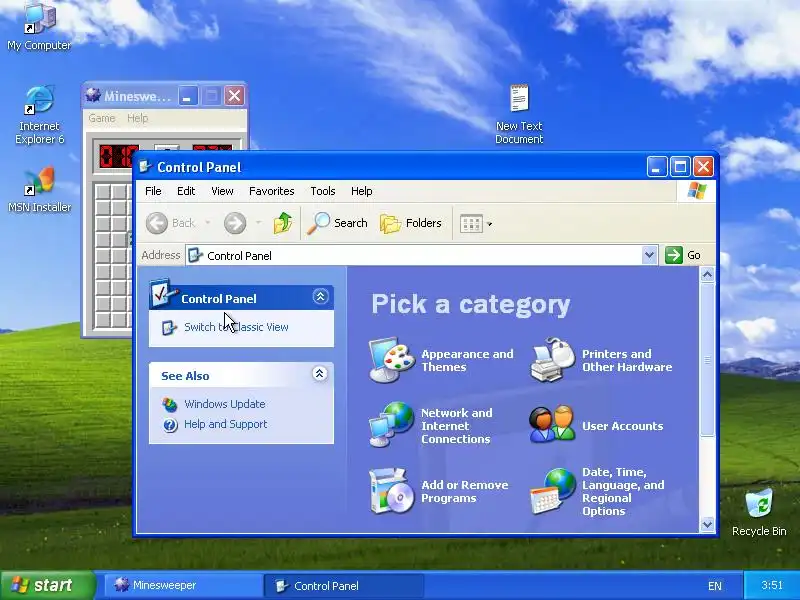Open Network and Internet Connections icon

(x=391, y=424)
